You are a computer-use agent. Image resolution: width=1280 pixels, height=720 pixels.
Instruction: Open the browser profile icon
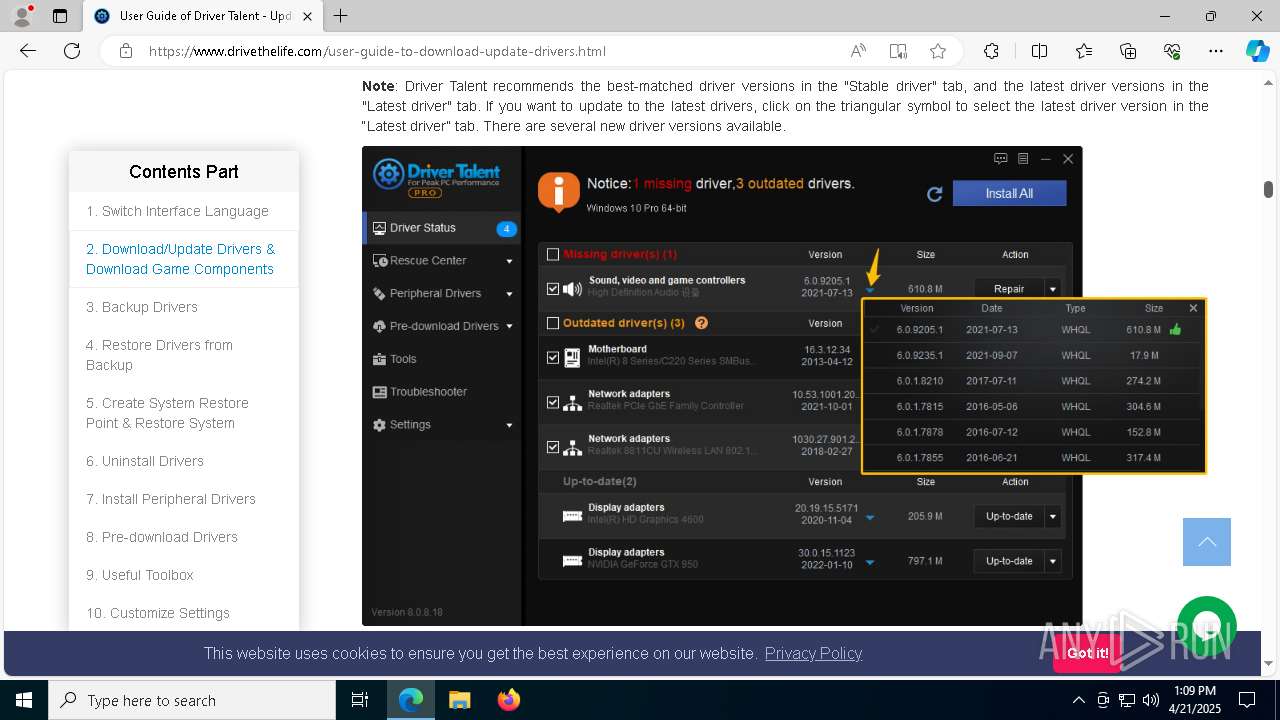pos(22,16)
